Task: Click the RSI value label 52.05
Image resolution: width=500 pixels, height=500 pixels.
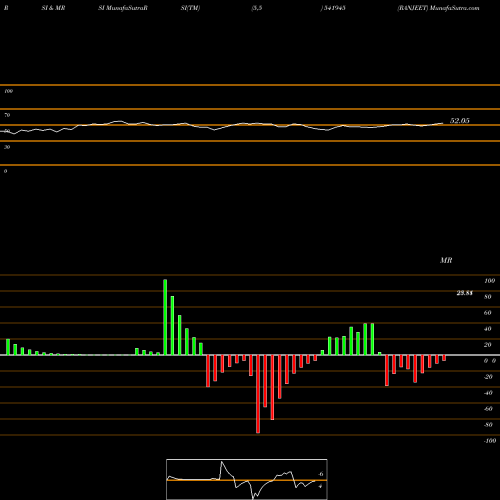Action: click(x=460, y=121)
